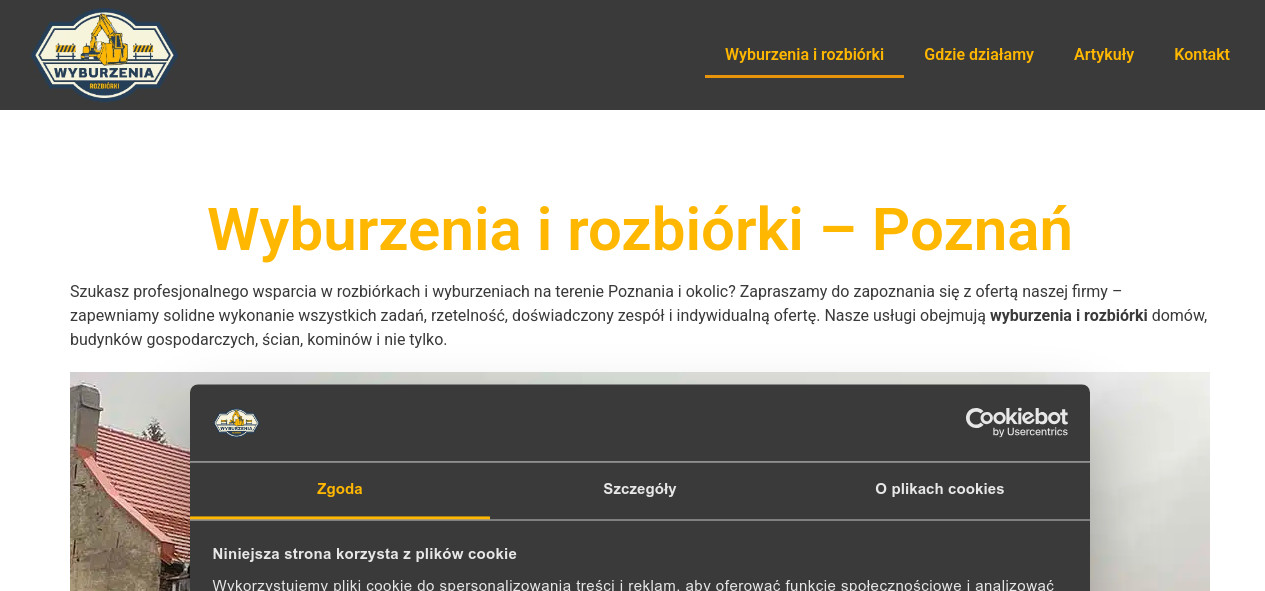Open the "Gdzie działamy" navigation item
This screenshot has width=1265, height=591.
point(979,54)
